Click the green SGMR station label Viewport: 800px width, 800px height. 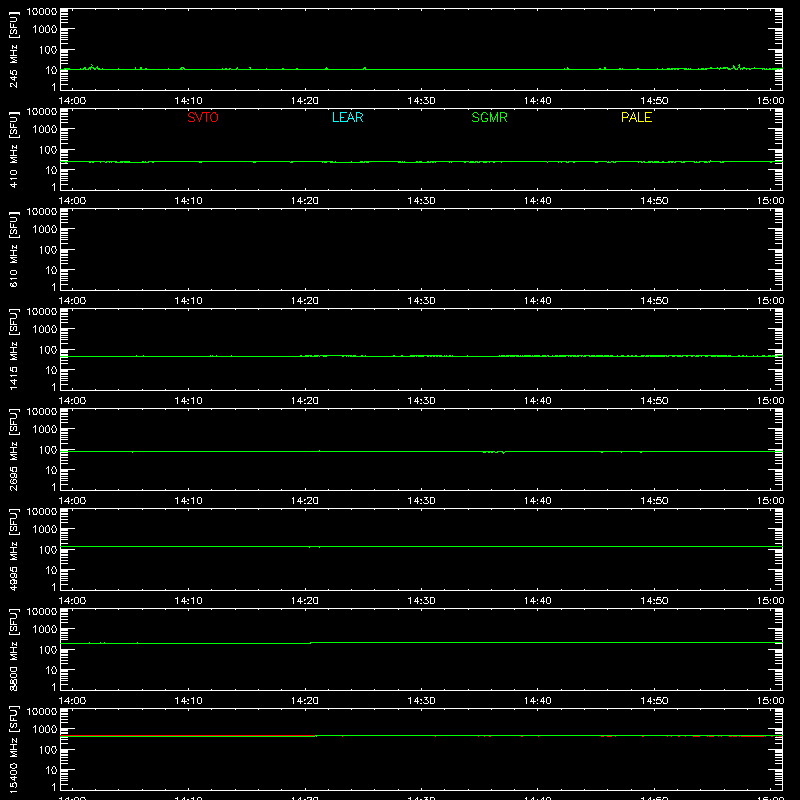(x=489, y=117)
